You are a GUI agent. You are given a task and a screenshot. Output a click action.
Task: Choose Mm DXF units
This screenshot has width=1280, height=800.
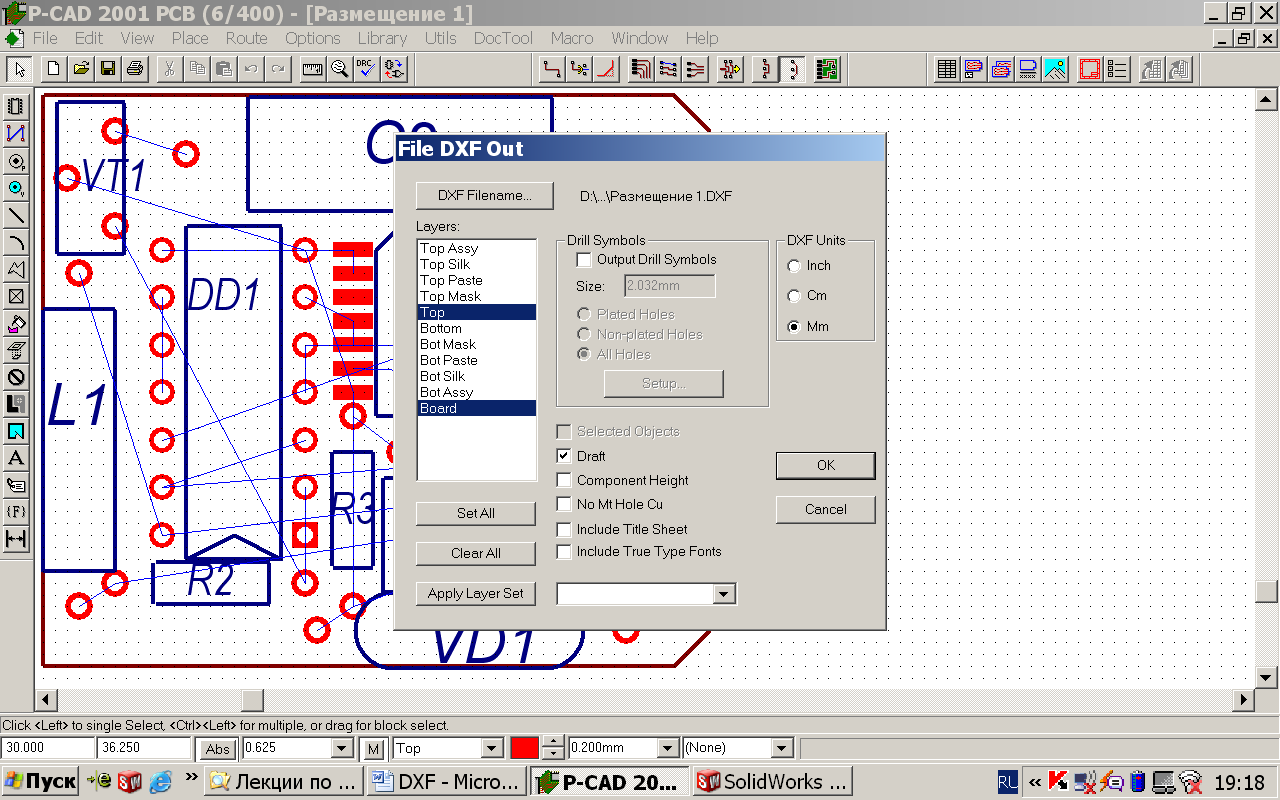[794, 326]
